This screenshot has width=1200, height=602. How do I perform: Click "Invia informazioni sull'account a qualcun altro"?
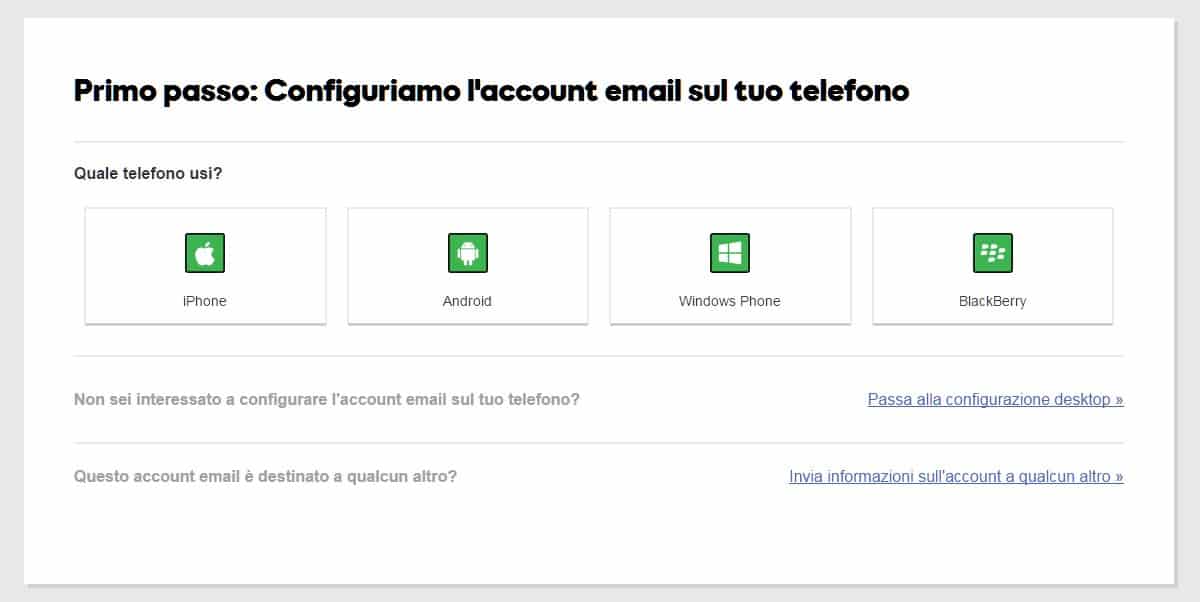click(x=956, y=476)
